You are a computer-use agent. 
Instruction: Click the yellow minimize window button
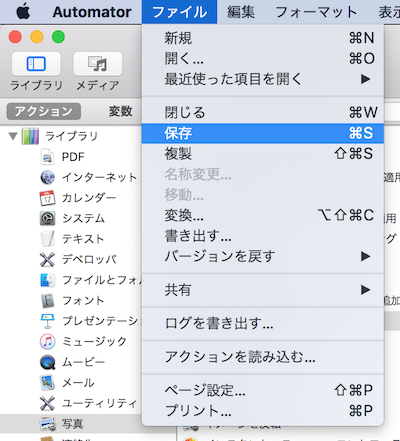click(37, 37)
